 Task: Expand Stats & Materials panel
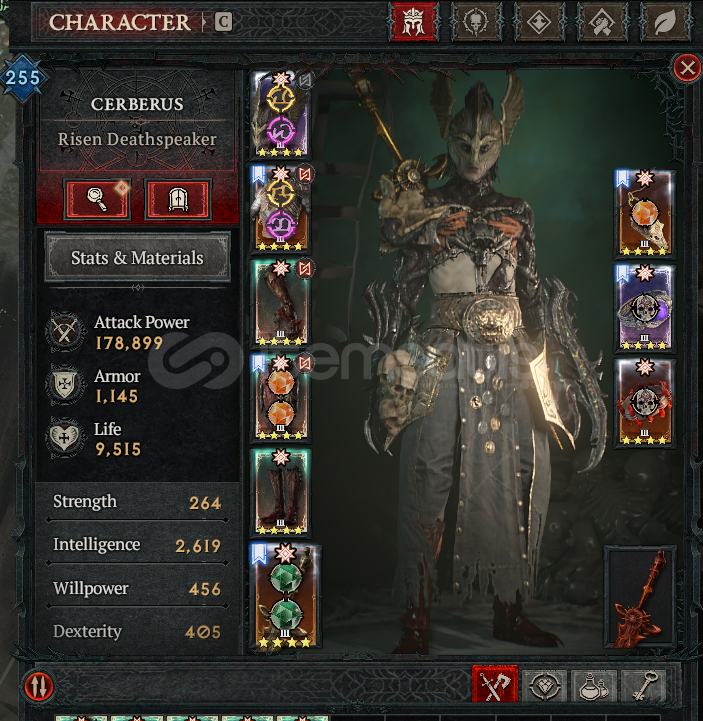click(137, 258)
